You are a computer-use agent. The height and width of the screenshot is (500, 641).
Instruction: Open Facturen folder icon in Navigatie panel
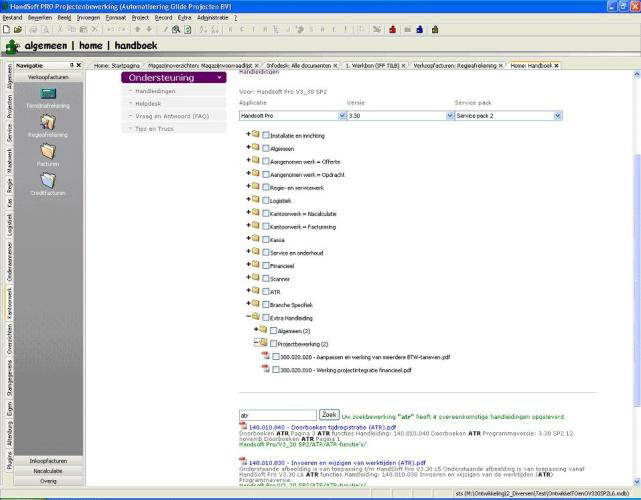(x=48, y=151)
